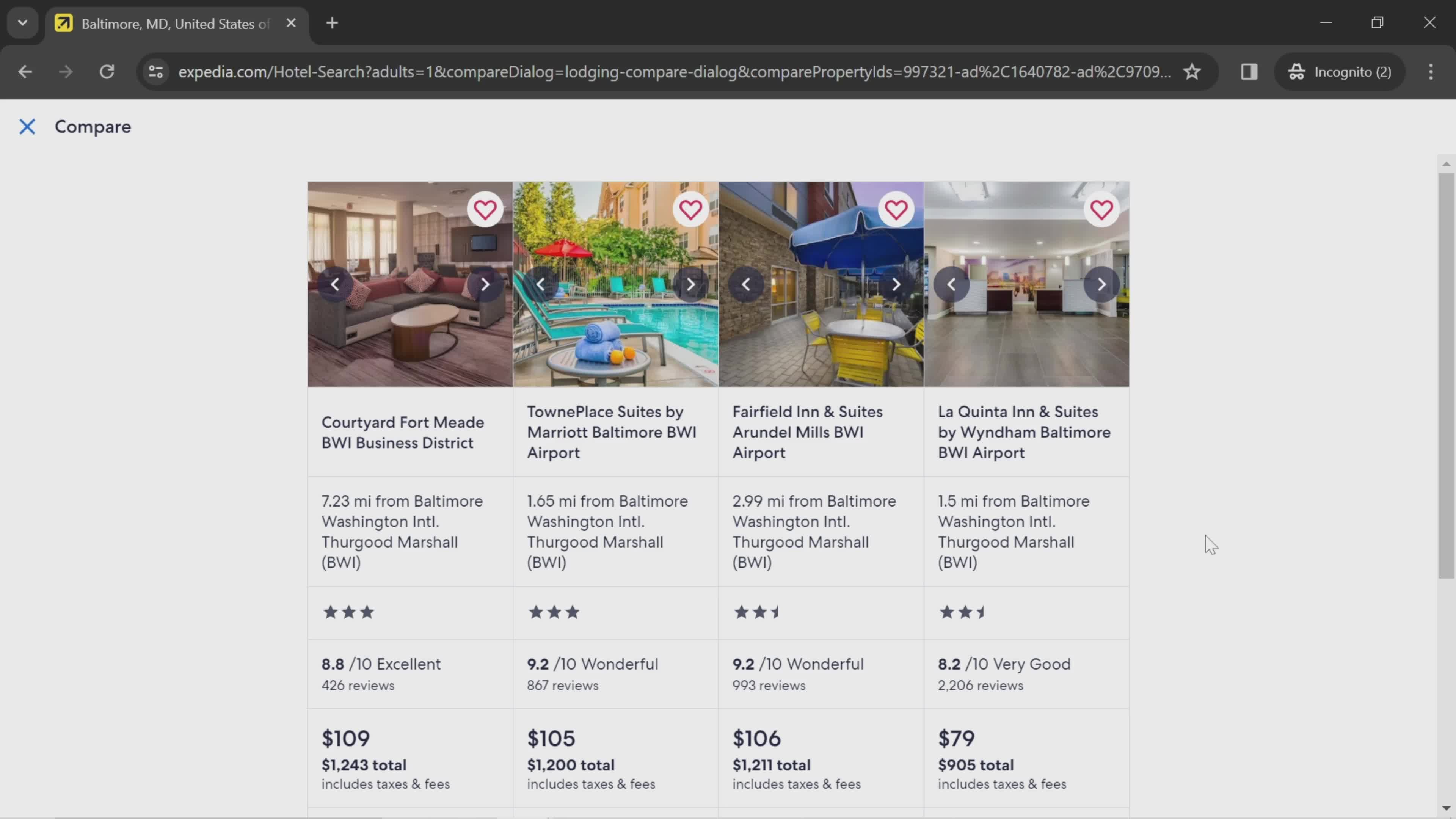
Task: Click the 1.5 mi from Baltimore distance text
Action: [x=1014, y=531]
